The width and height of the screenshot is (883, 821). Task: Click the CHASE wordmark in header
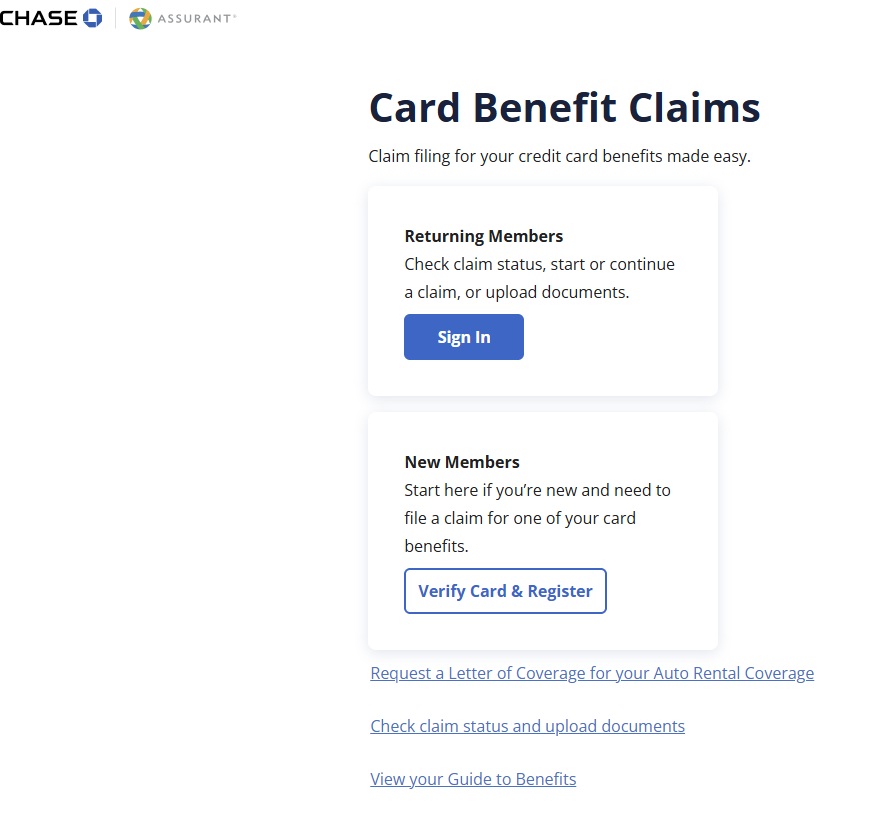(38, 18)
